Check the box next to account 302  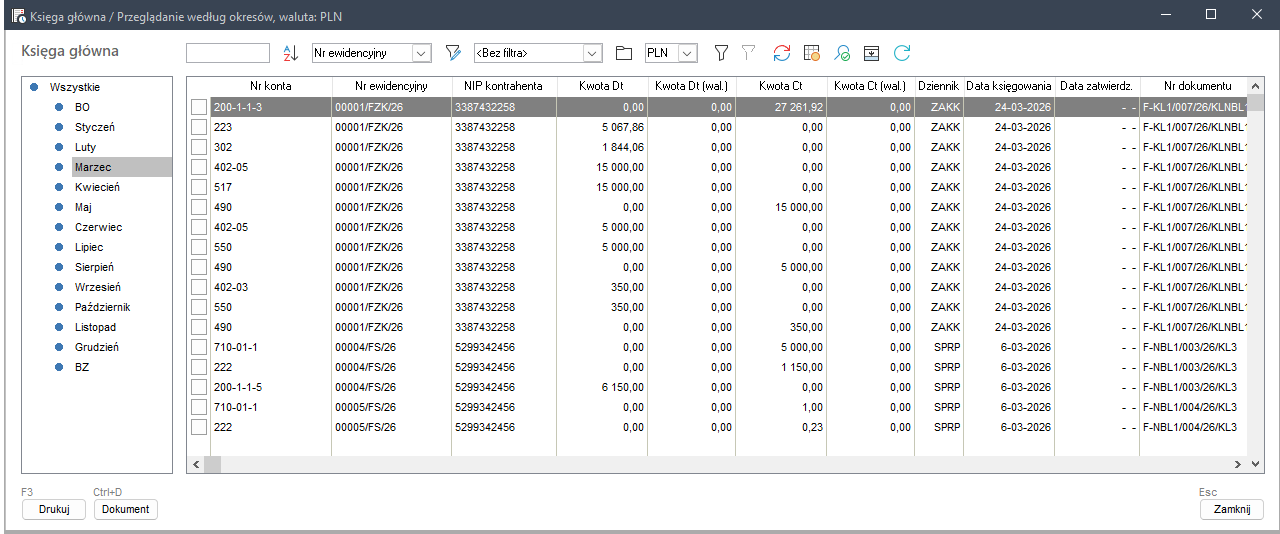click(x=199, y=147)
